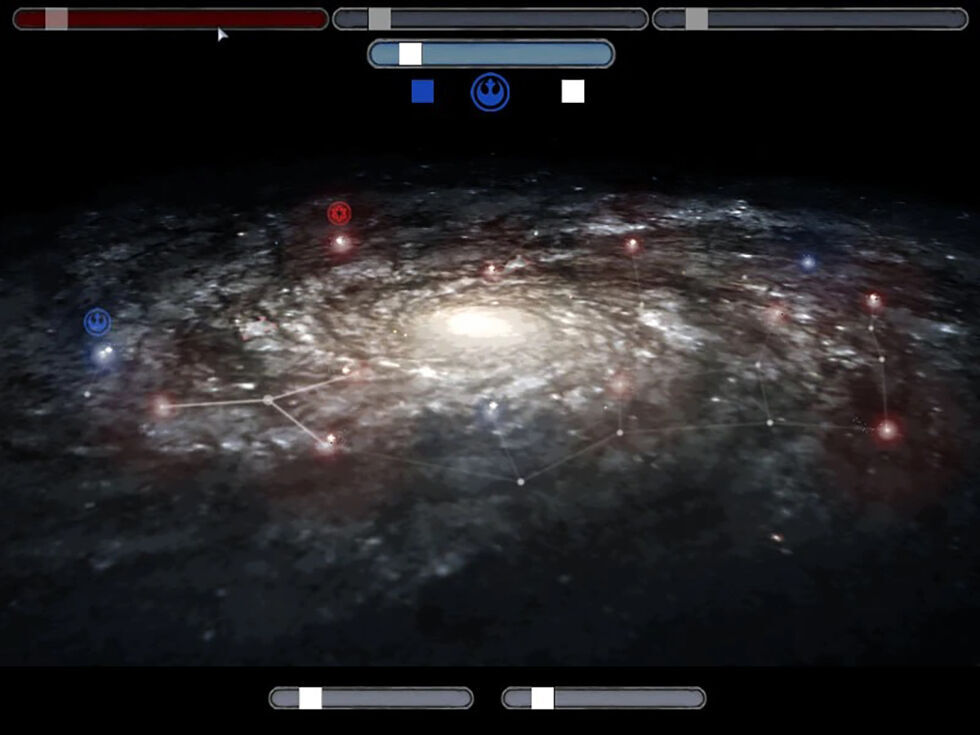Click the junction node on the left trade route
Screen dimensions: 980x735
coord(267,399)
